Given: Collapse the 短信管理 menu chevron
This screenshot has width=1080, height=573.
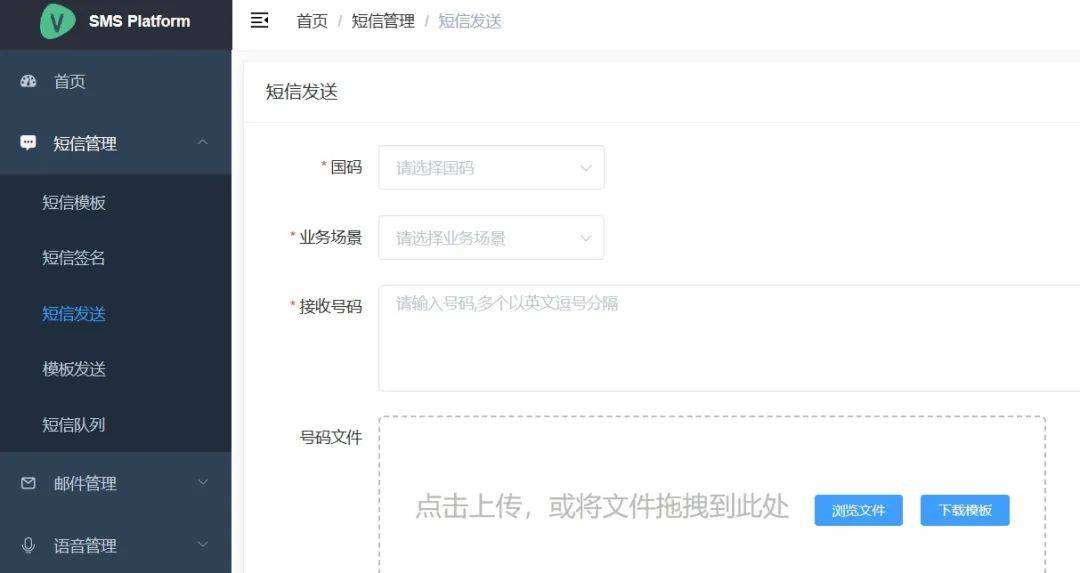Looking at the screenshot, I should click(202, 142).
